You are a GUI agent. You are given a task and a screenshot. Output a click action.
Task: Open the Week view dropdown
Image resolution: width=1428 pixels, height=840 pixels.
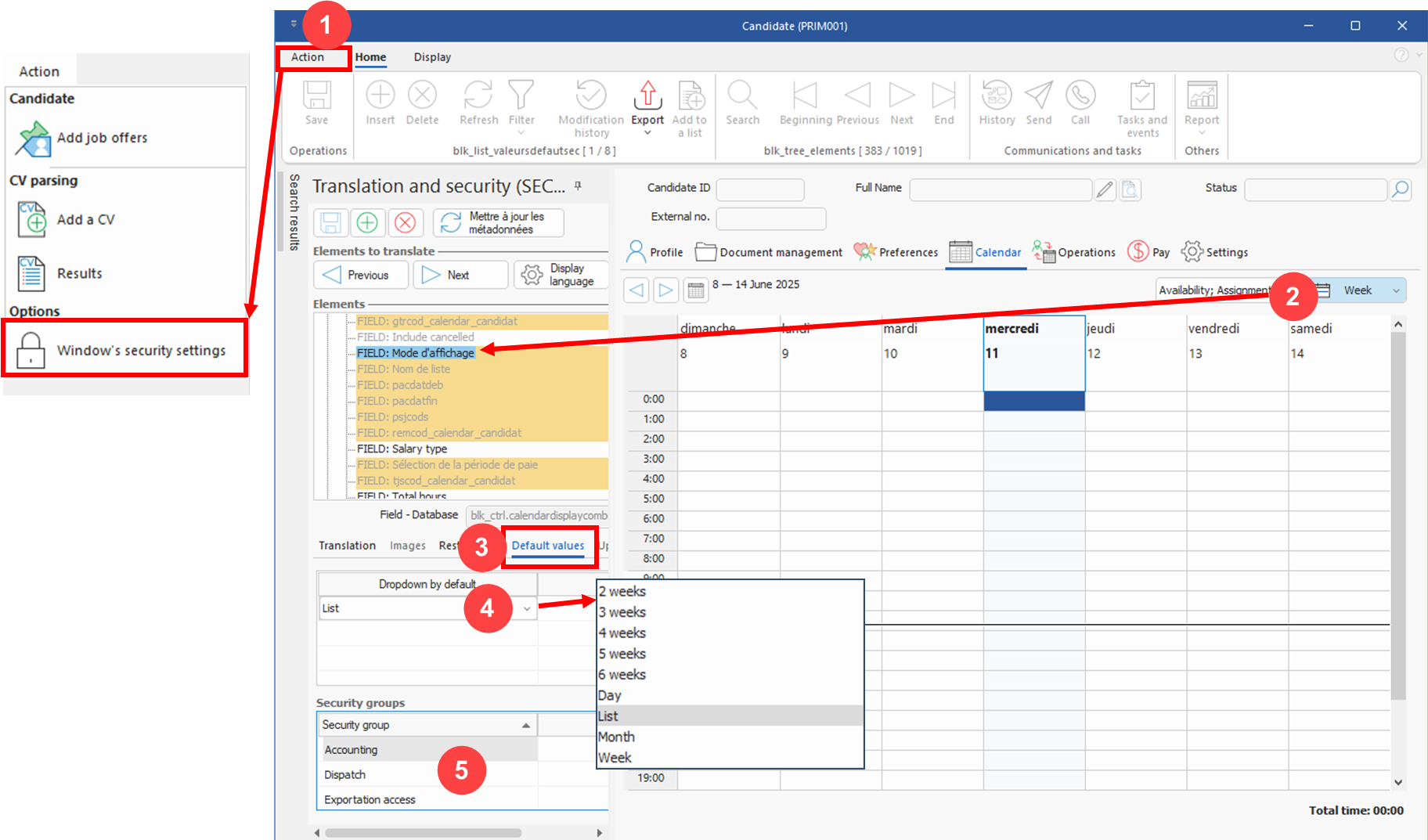[x=1369, y=290]
